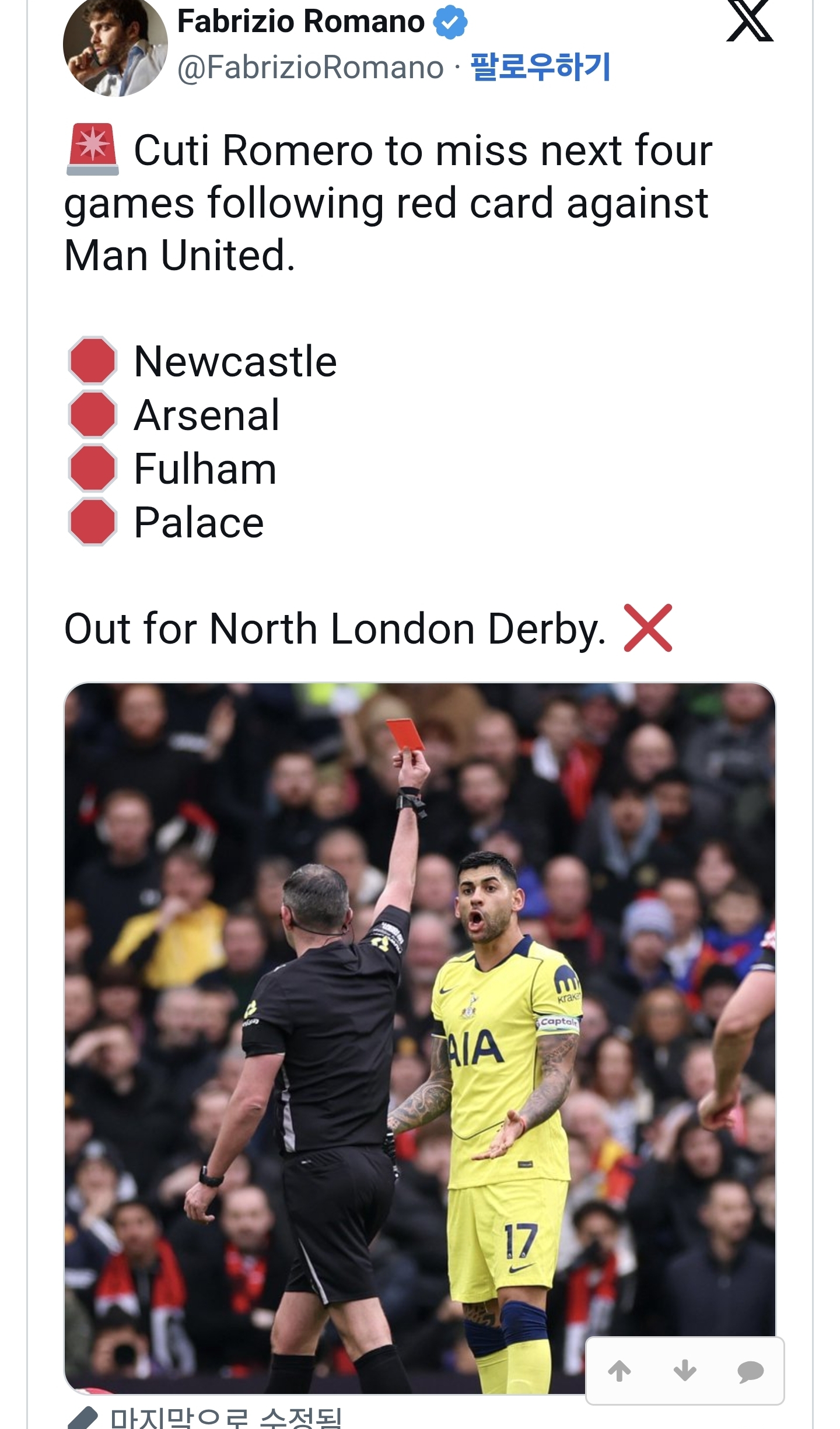840x1429 pixels.
Task: Click the 마지막으로 수정됨 edited label
Action: pyautogui.click(x=226, y=1419)
